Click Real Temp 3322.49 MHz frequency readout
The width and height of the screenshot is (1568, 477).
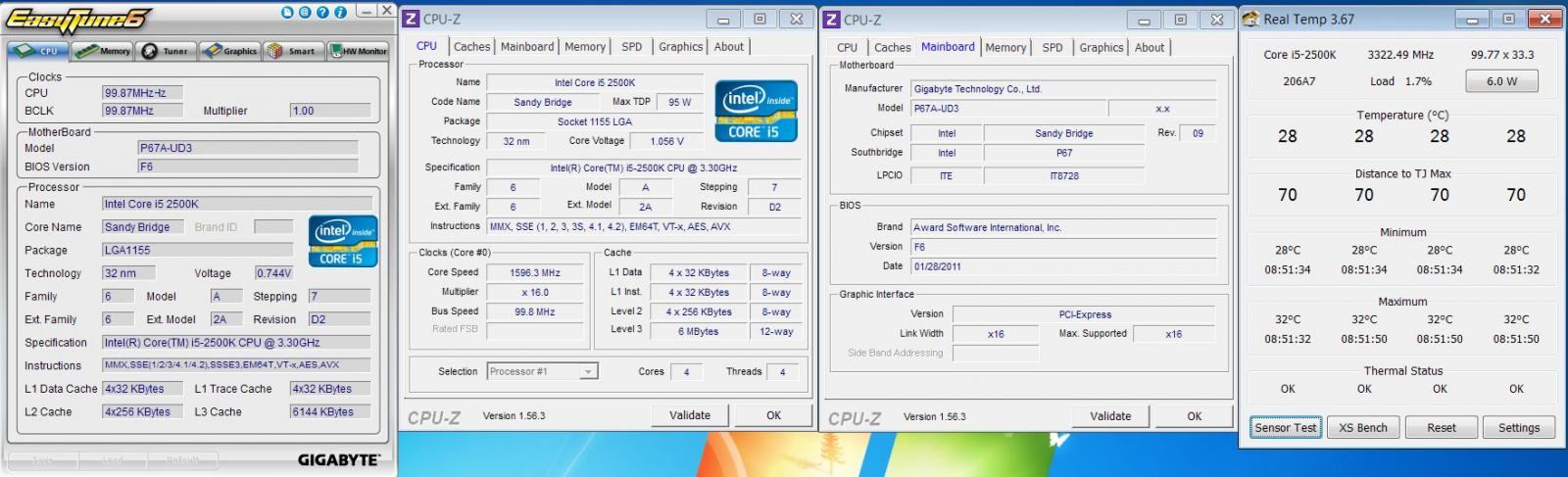pyautogui.click(x=1400, y=55)
